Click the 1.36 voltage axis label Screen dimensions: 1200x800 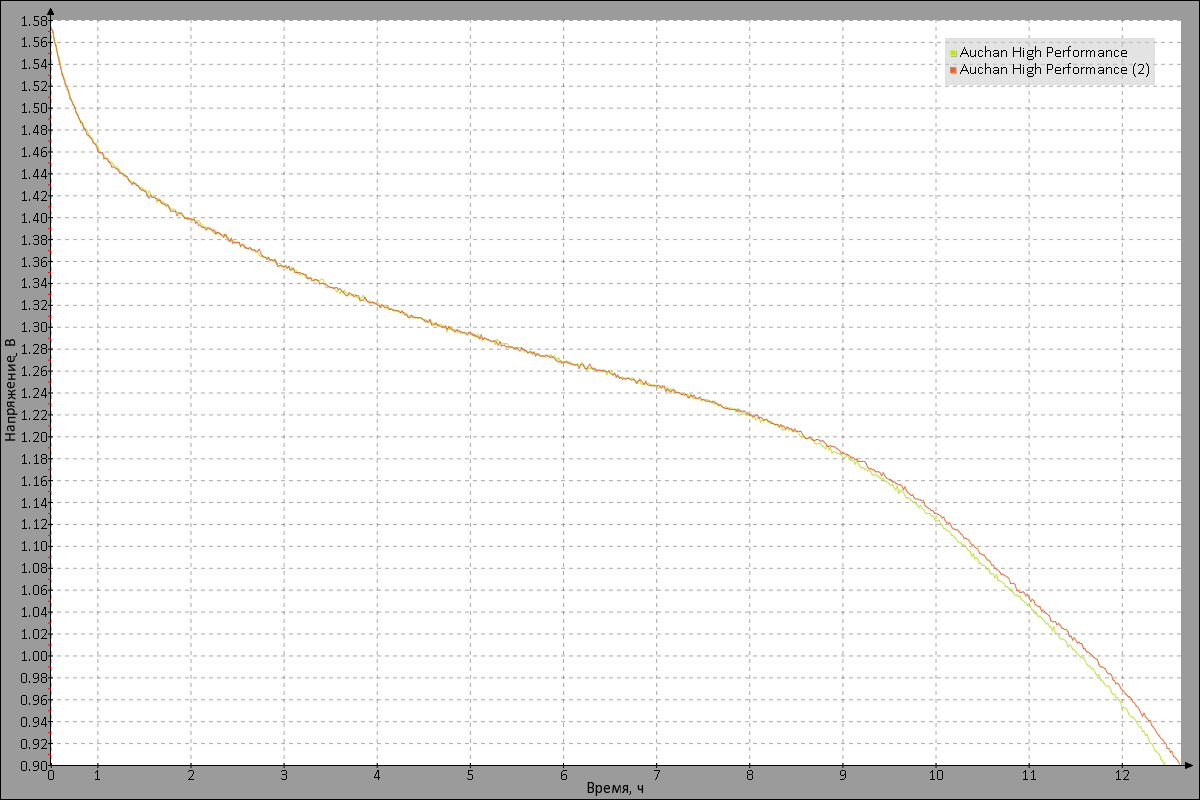click(33, 262)
